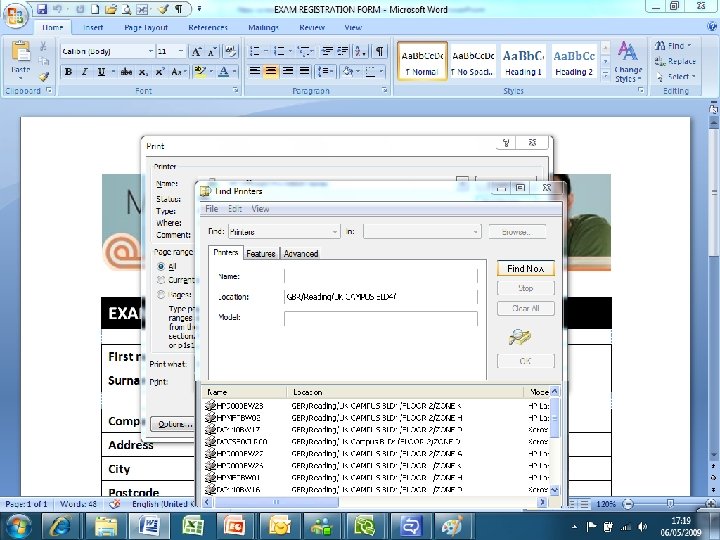
Task: Open the Windows Start orb
Action: [18, 526]
